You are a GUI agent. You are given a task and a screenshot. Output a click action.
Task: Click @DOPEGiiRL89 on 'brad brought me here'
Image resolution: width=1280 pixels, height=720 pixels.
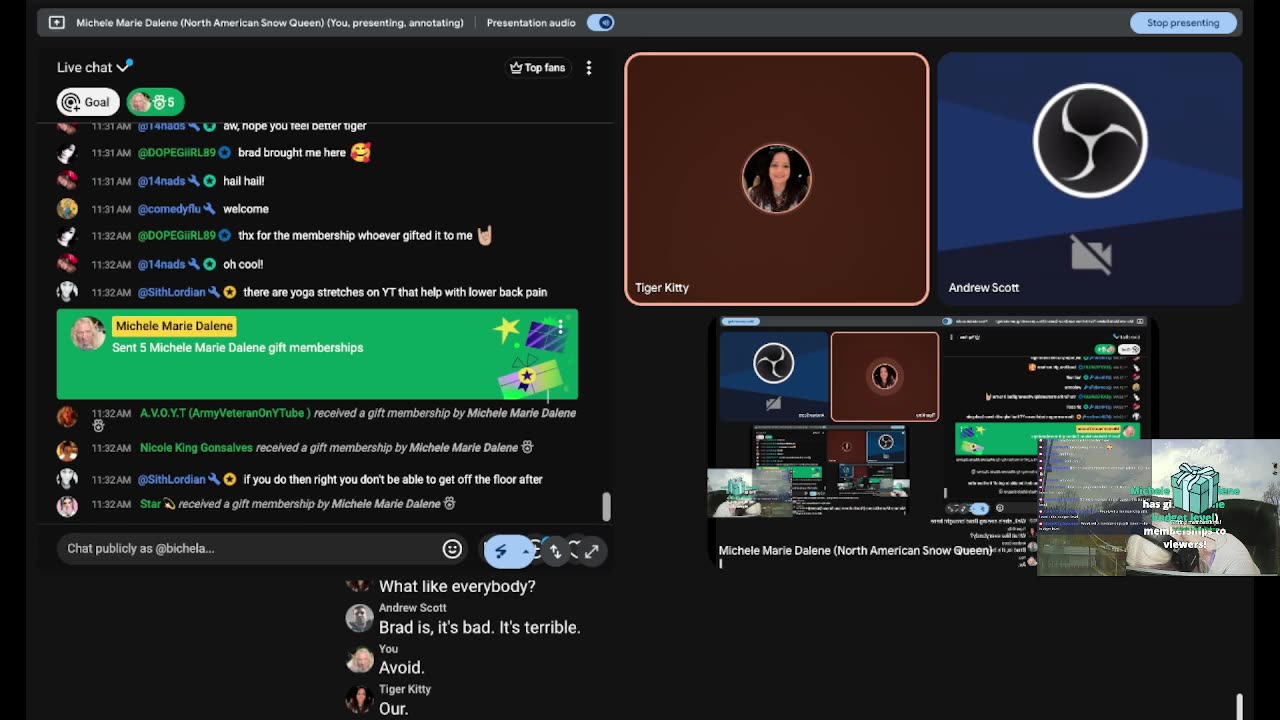point(176,153)
